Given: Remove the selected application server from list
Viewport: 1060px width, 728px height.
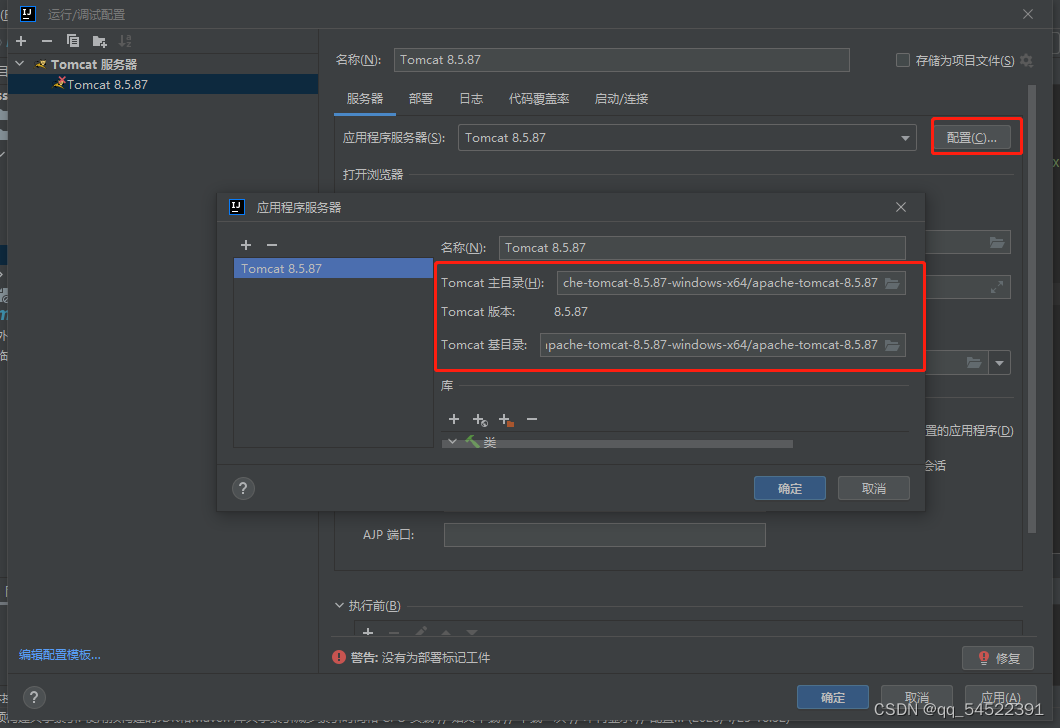Looking at the screenshot, I should click(x=272, y=245).
